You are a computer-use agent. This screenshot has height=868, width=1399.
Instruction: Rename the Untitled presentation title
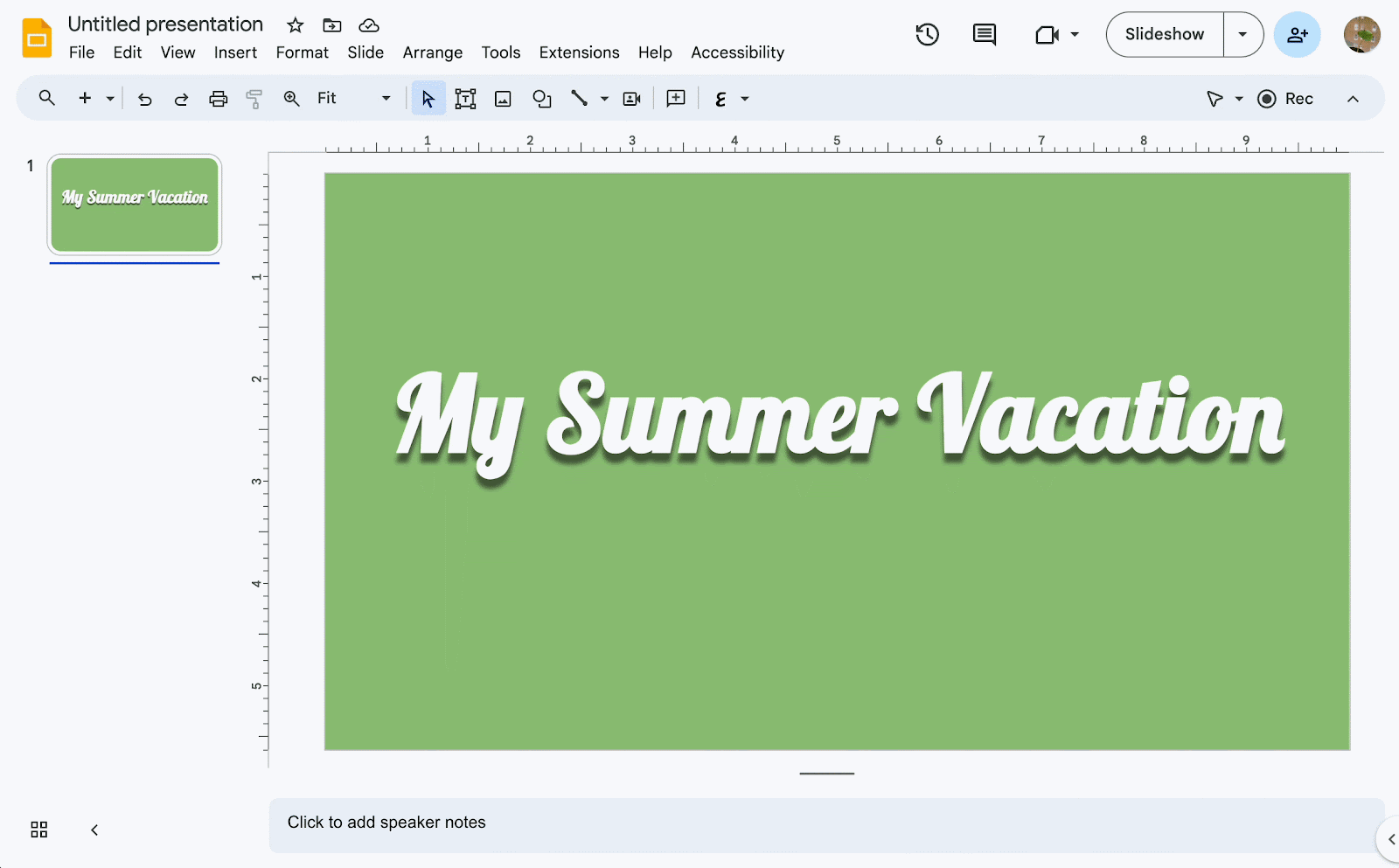point(165,24)
